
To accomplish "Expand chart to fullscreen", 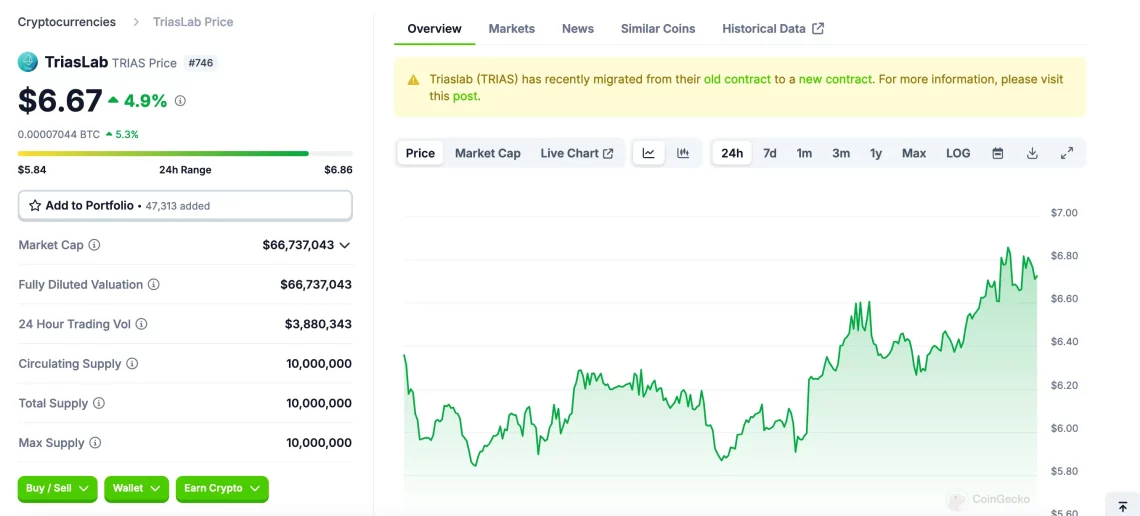I will pyautogui.click(x=1067, y=153).
